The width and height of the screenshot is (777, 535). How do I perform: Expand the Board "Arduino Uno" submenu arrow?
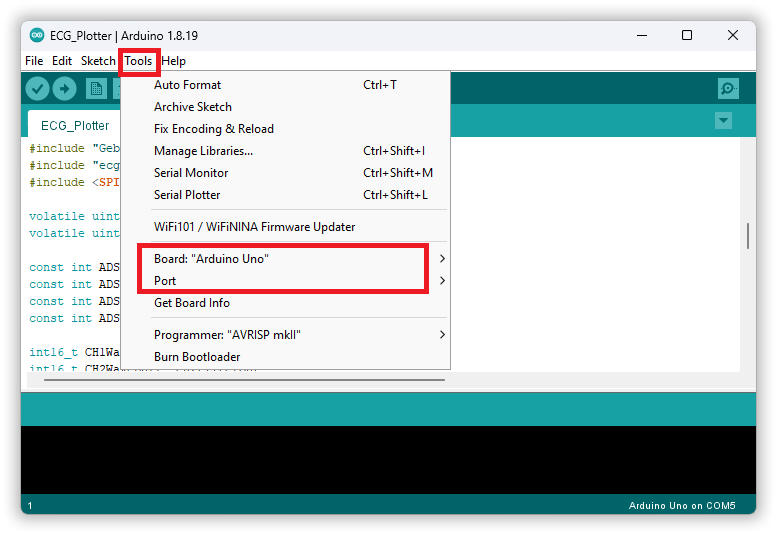[x=442, y=259]
